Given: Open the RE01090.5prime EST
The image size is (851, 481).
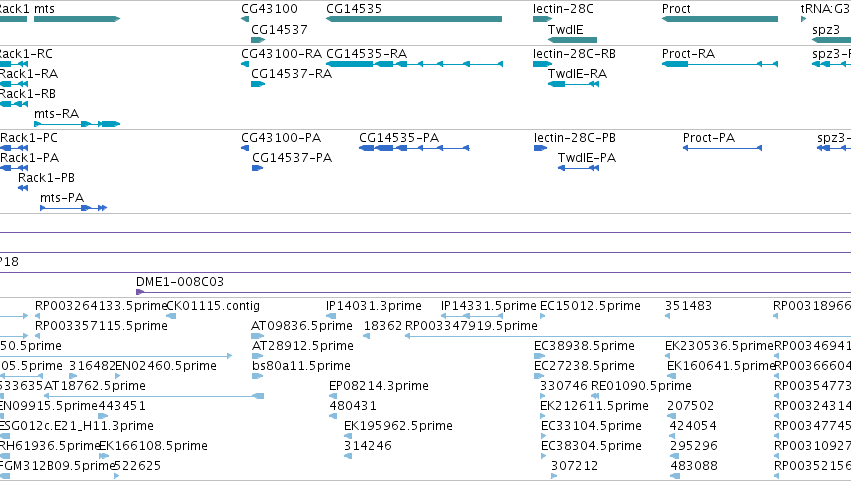Looking at the screenshot, I should coord(595,396).
